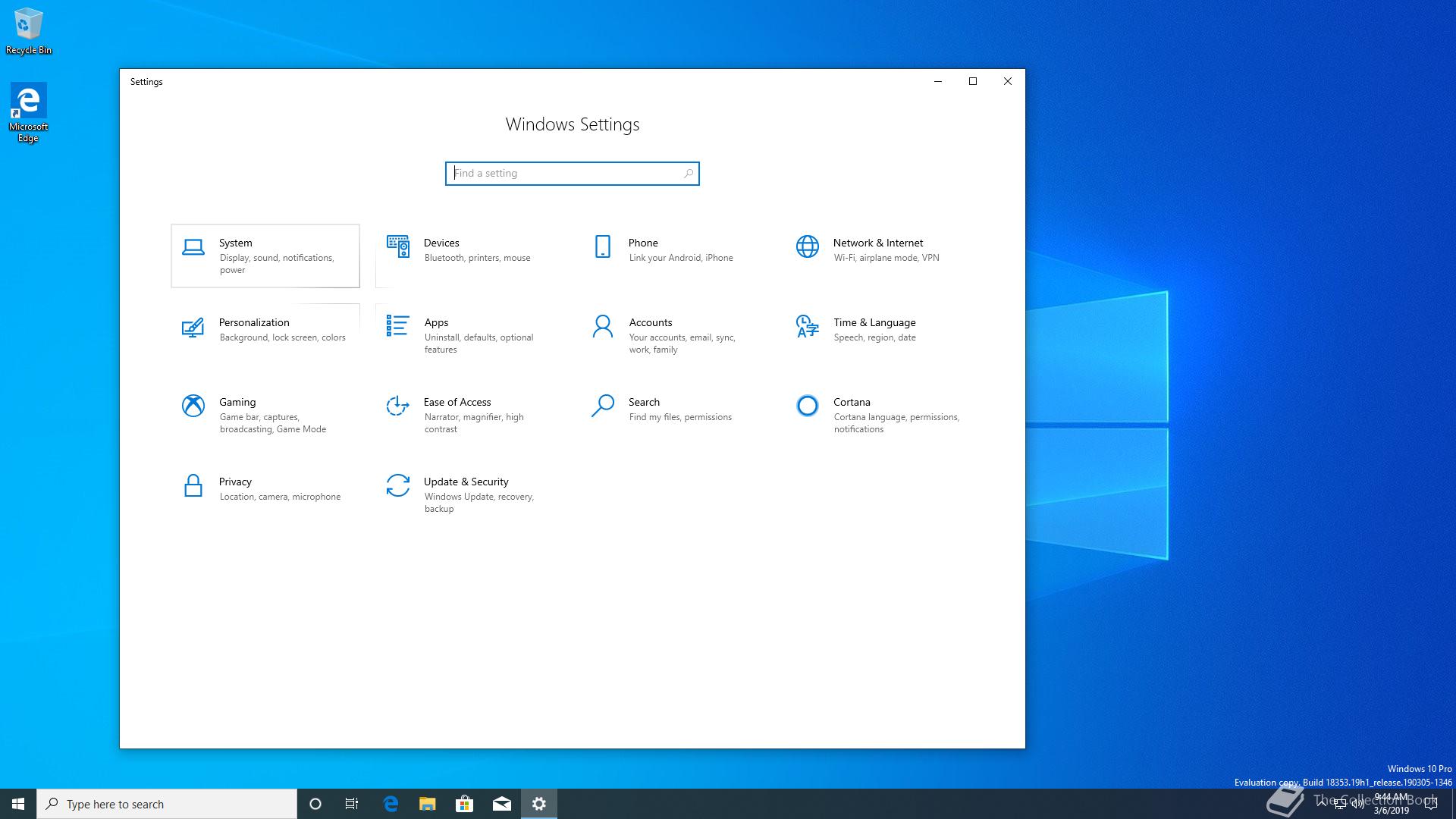Open the Mail app on taskbar
Image resolution: width=1456 pixels, height=819 pixels.
[502, 804]
